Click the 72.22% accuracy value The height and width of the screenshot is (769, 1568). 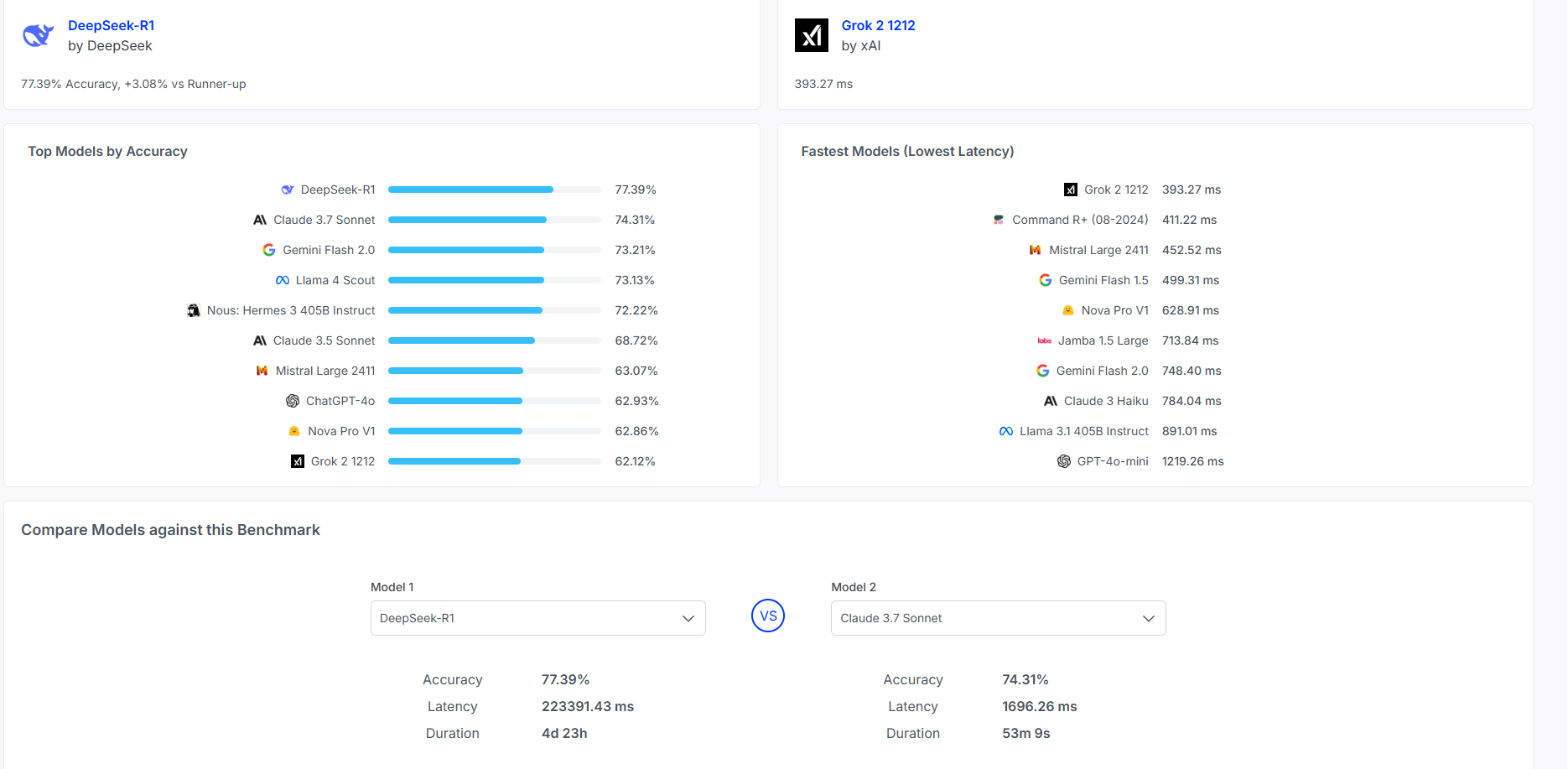(636, 310)
